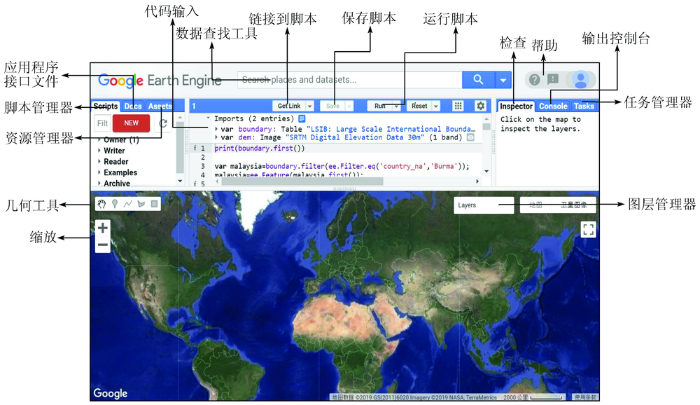Switch to the Docs tab
Viewport: 700px width, 405px height.
click(x=133, y=106)
